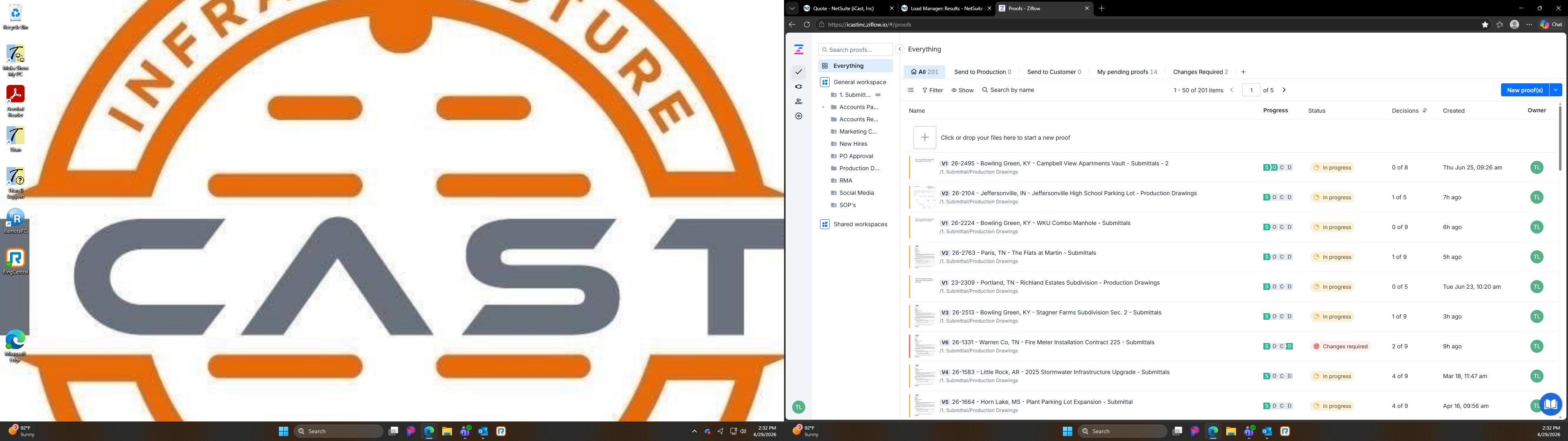Open the Edge tab list dropdown

(792, 8)
